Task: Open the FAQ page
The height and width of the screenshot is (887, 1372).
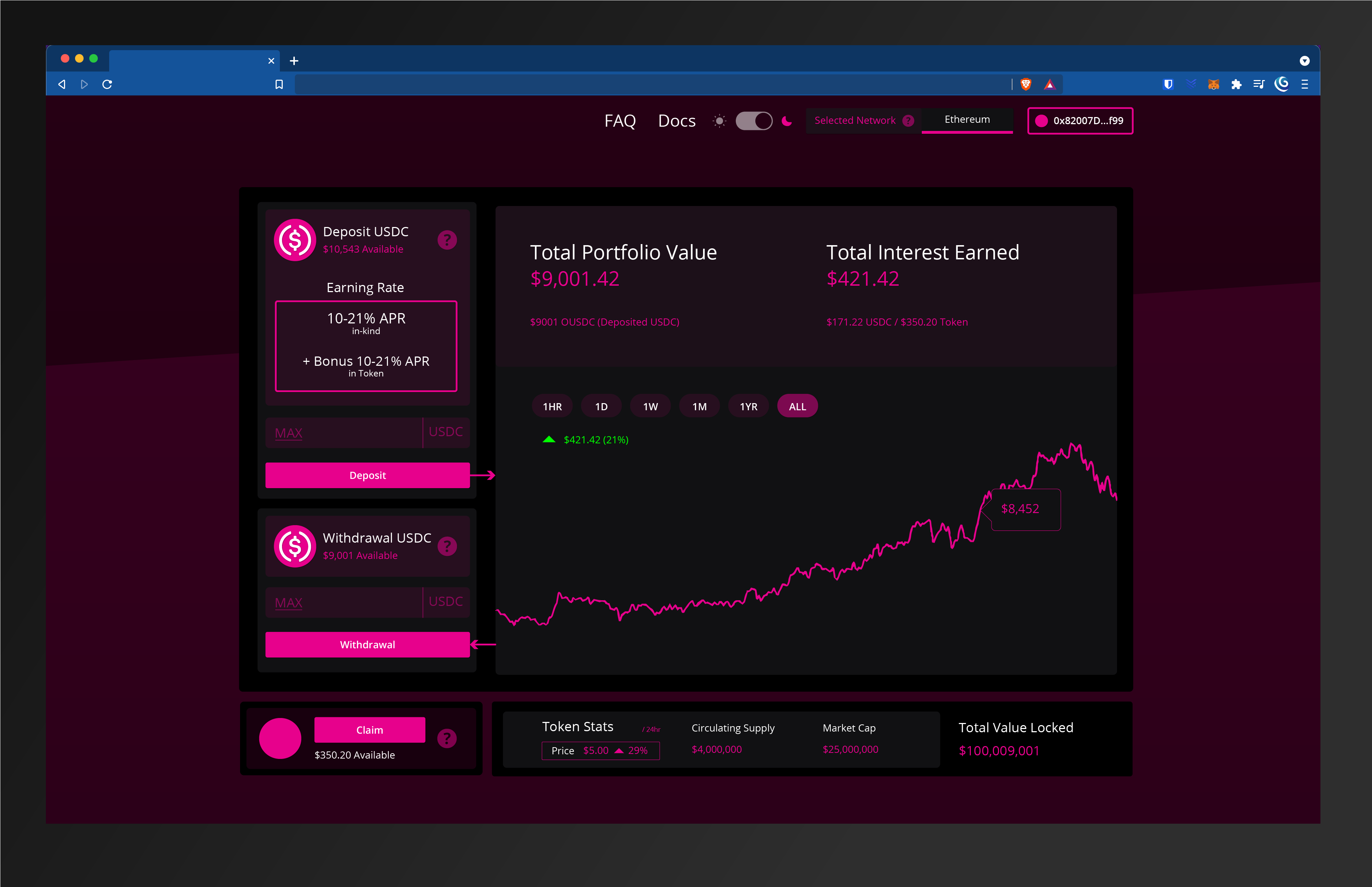Action: (x=620, y=121)
